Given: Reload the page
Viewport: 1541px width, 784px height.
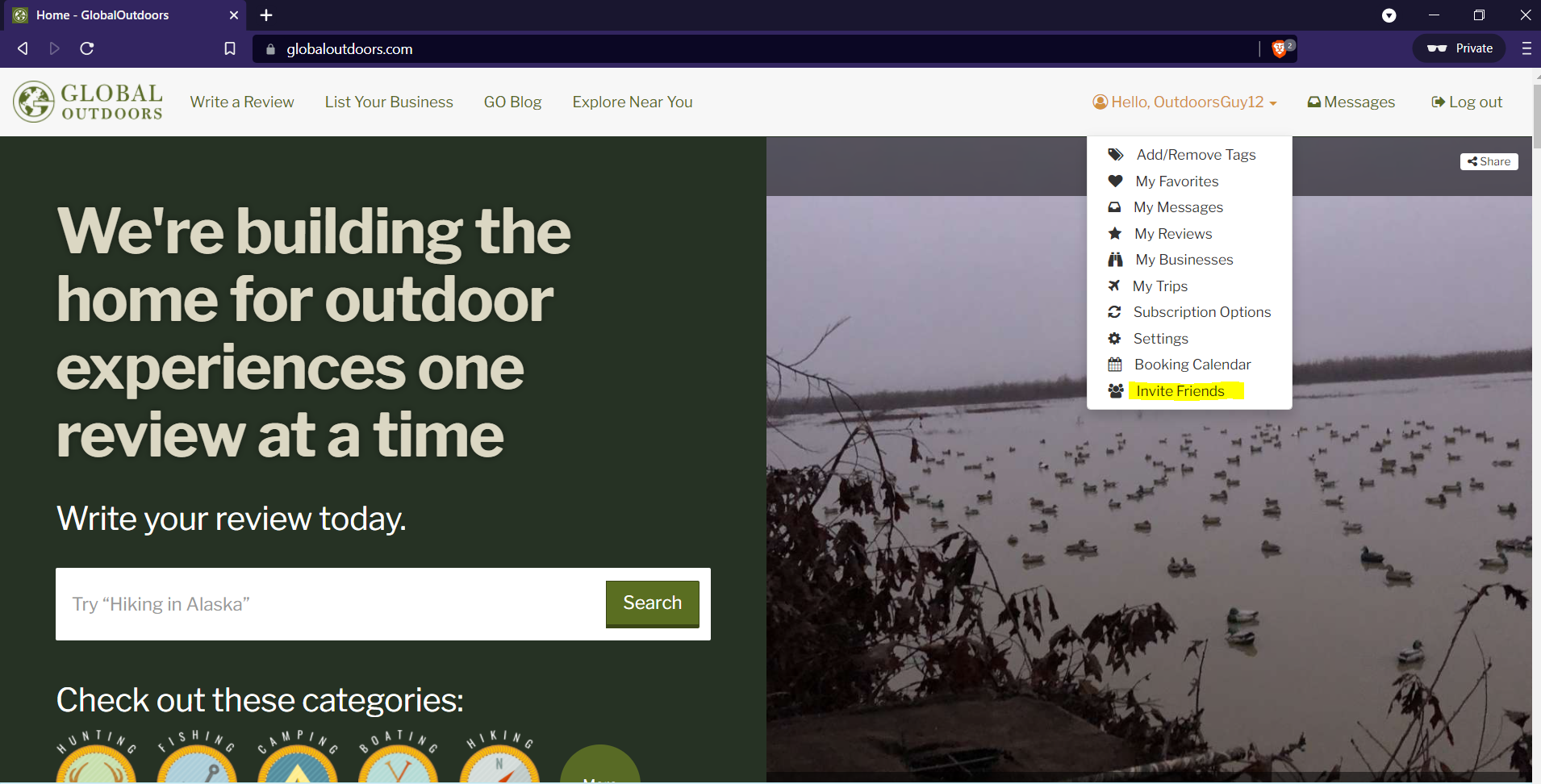Looking at the screenshot, I should [87, 48].
